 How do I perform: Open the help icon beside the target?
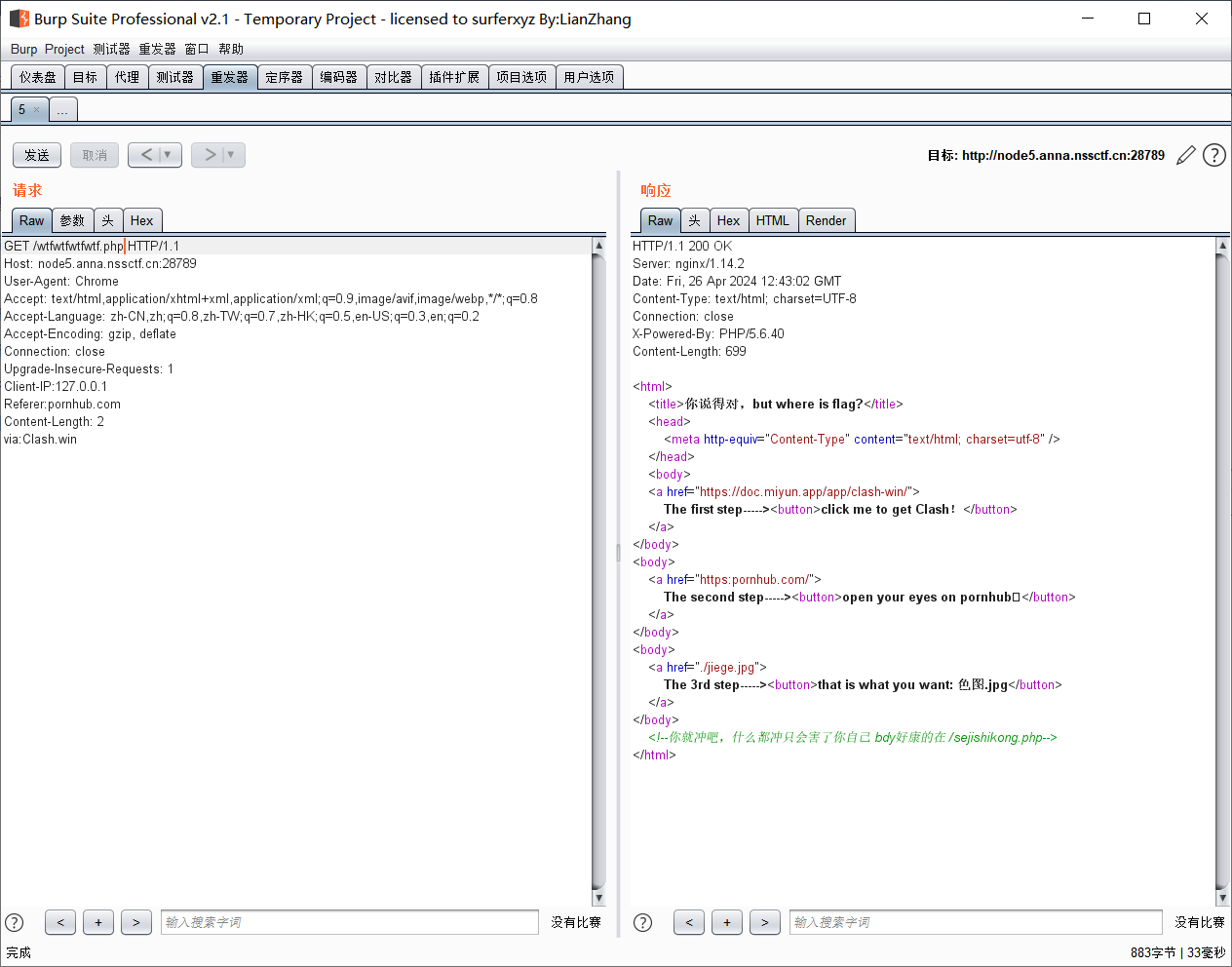point(1213,155)
